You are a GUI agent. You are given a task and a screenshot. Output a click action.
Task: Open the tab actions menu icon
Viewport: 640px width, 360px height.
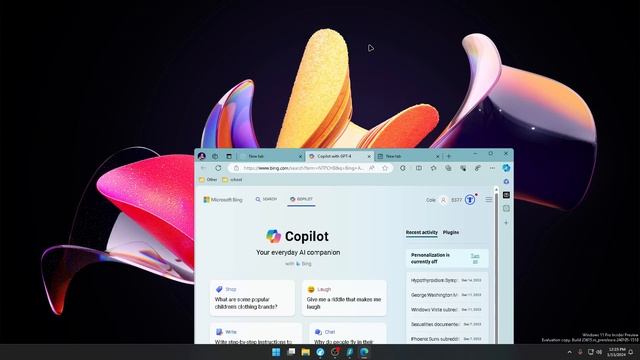[229, 156]
